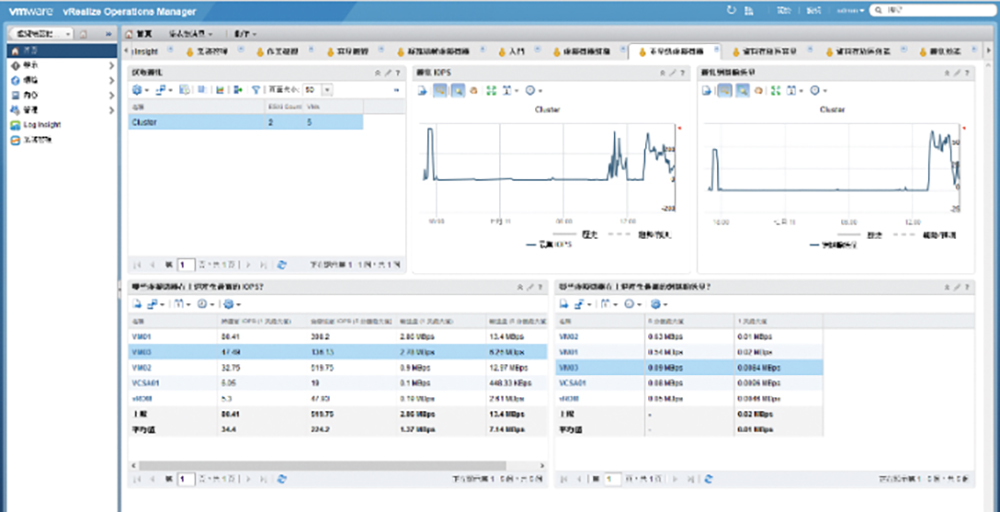This screenshot has height=512, width=1000.
Task: Toggle the highlighted zoom-all button in rightmost chart
Action: point(725,91)
